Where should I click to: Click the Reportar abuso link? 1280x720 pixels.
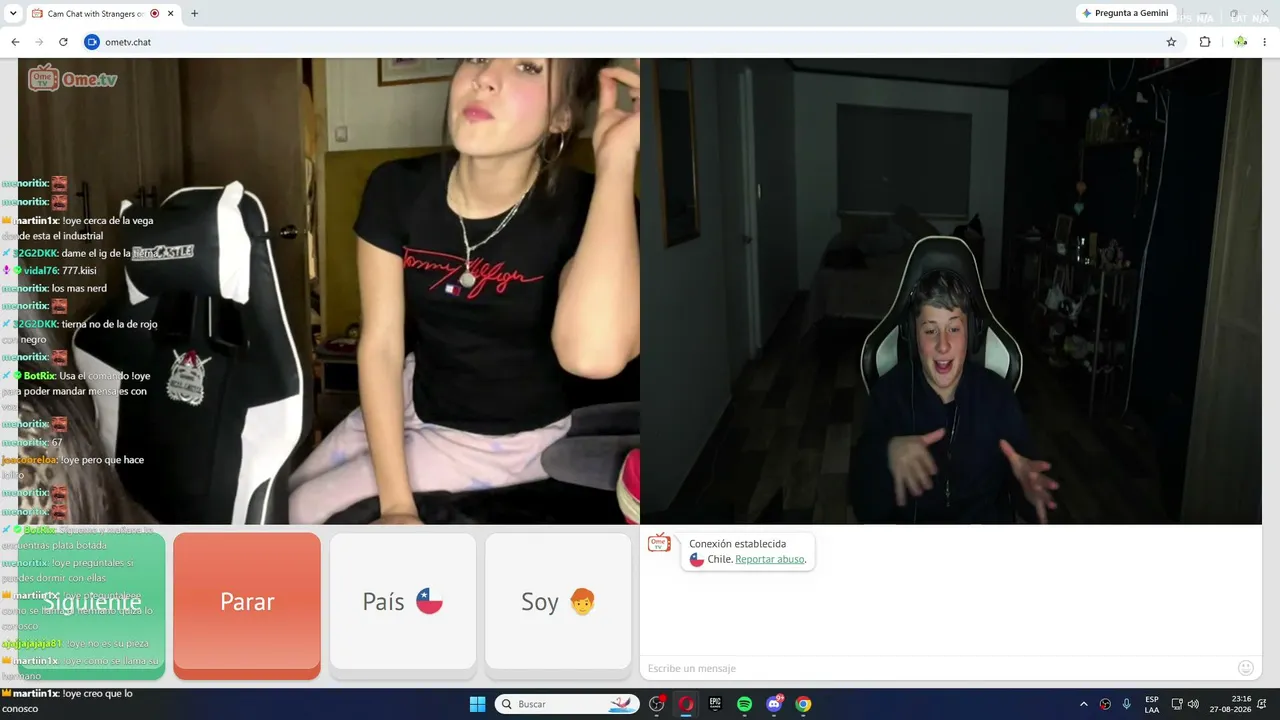click(x=769, y=559)
